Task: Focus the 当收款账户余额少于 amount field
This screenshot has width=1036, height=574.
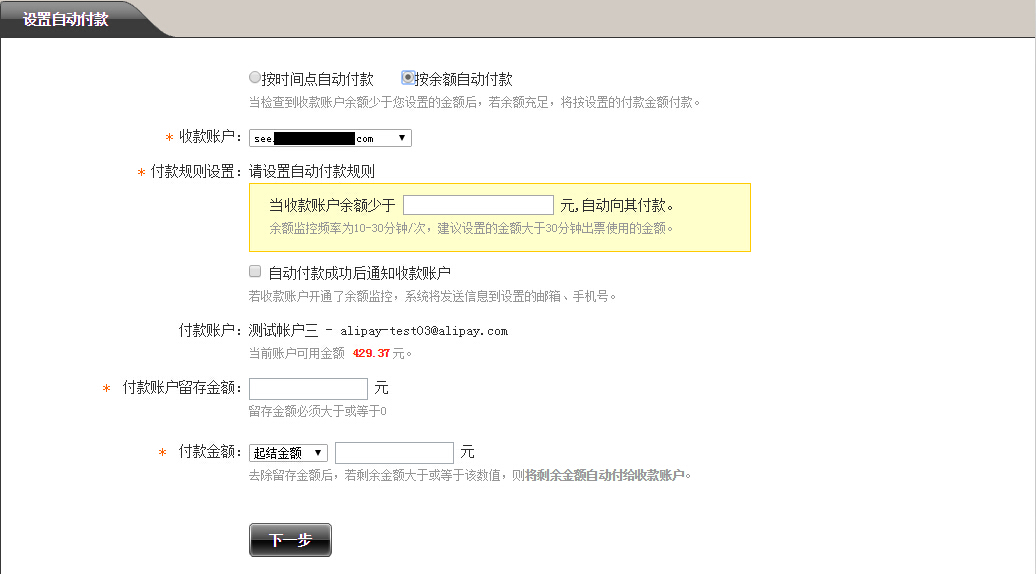Action: pyautogui.click(x=478, y=205)
